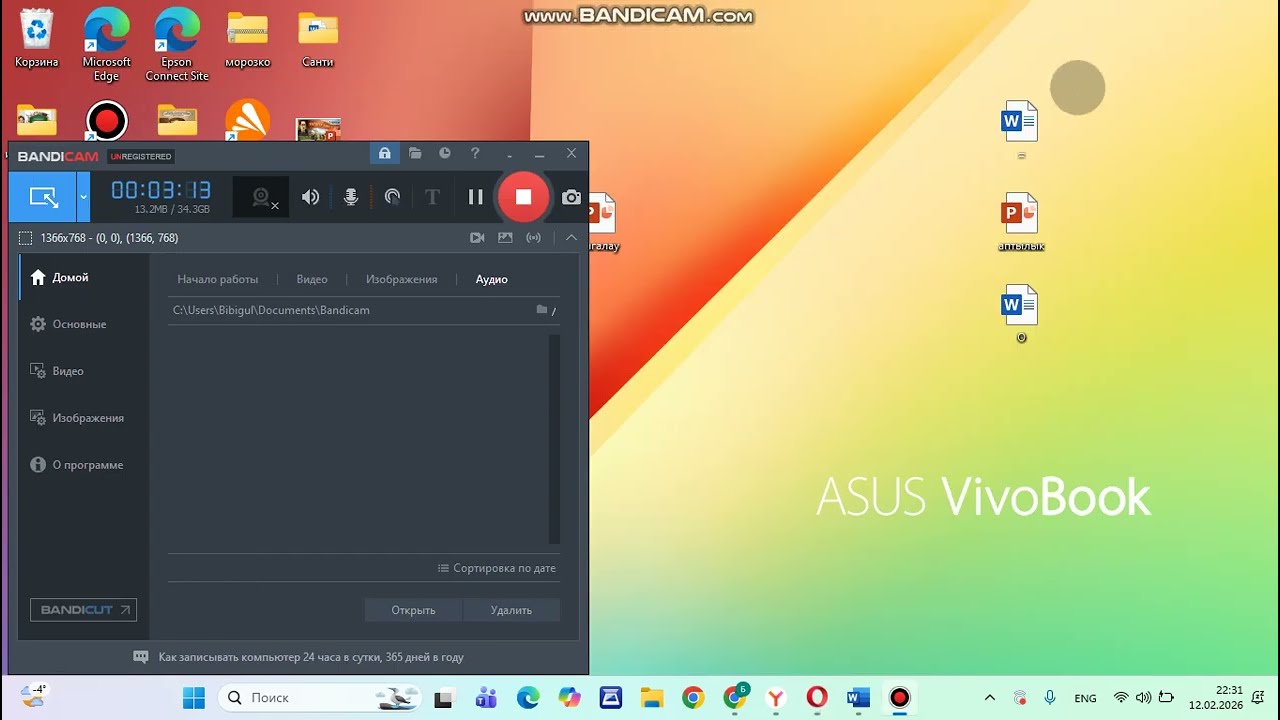
Task: Open Microsoft Edge desktop shortcut
Action: (x=107, y=45)
